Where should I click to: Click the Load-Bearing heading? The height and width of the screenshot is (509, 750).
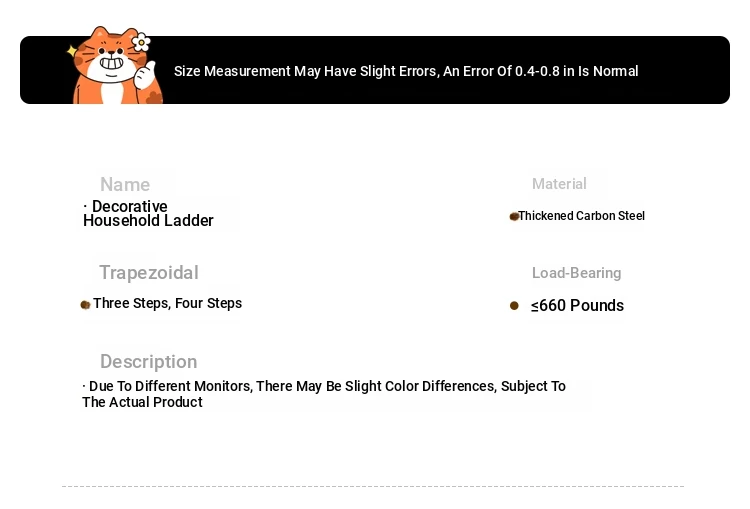576,273
